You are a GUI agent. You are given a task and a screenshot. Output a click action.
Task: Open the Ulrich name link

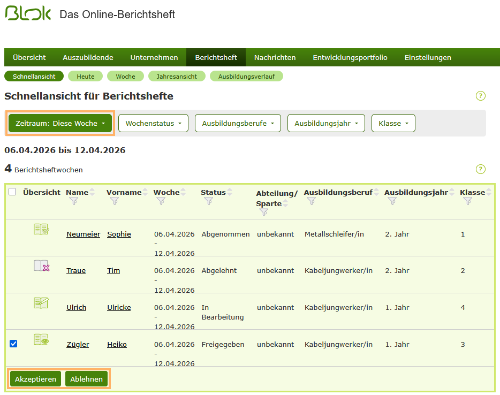(x=76, y=307)
